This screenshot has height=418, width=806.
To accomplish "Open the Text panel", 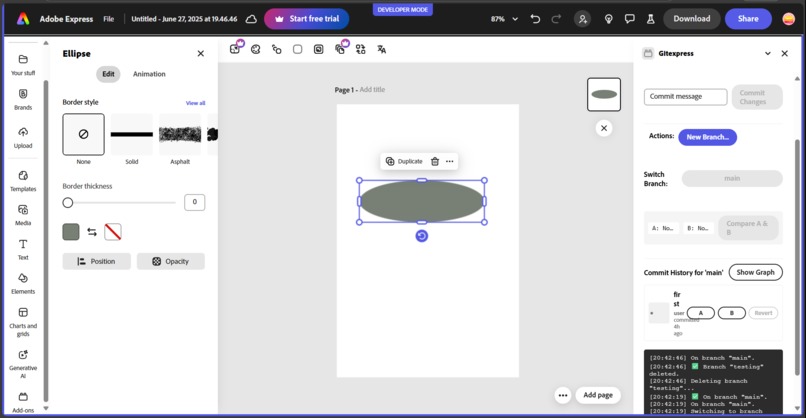I will (x=23, y=249).
